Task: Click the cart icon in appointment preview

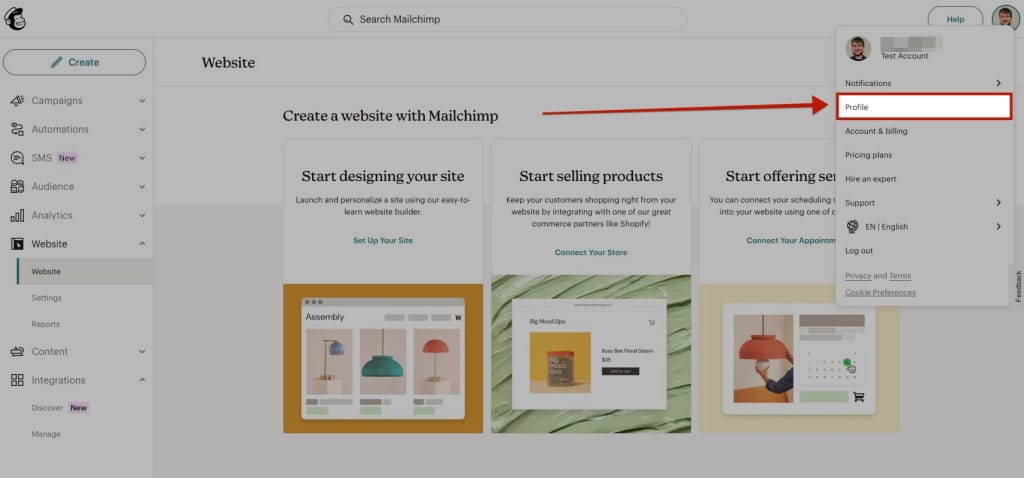Action: coord(859,396)
